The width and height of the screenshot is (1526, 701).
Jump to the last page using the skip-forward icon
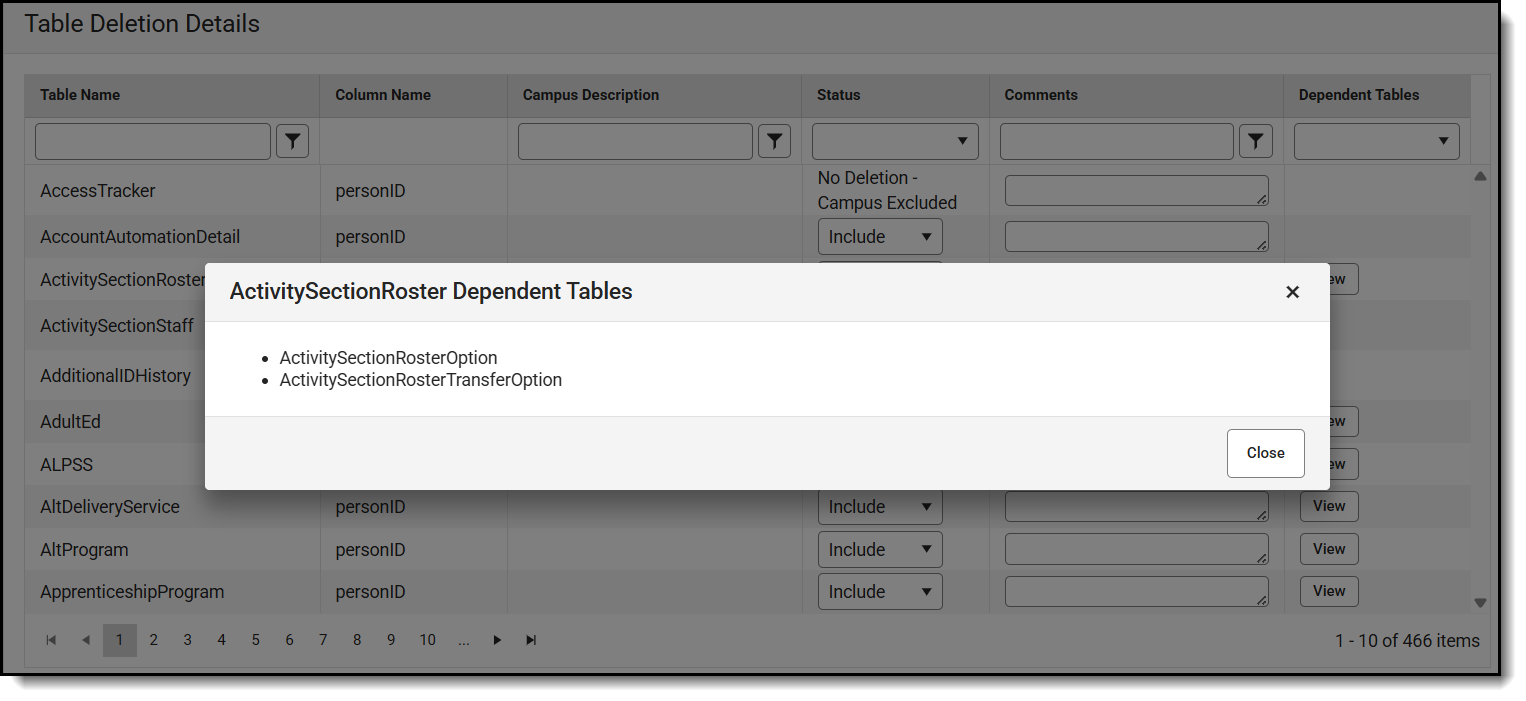[x=531, y=640]
